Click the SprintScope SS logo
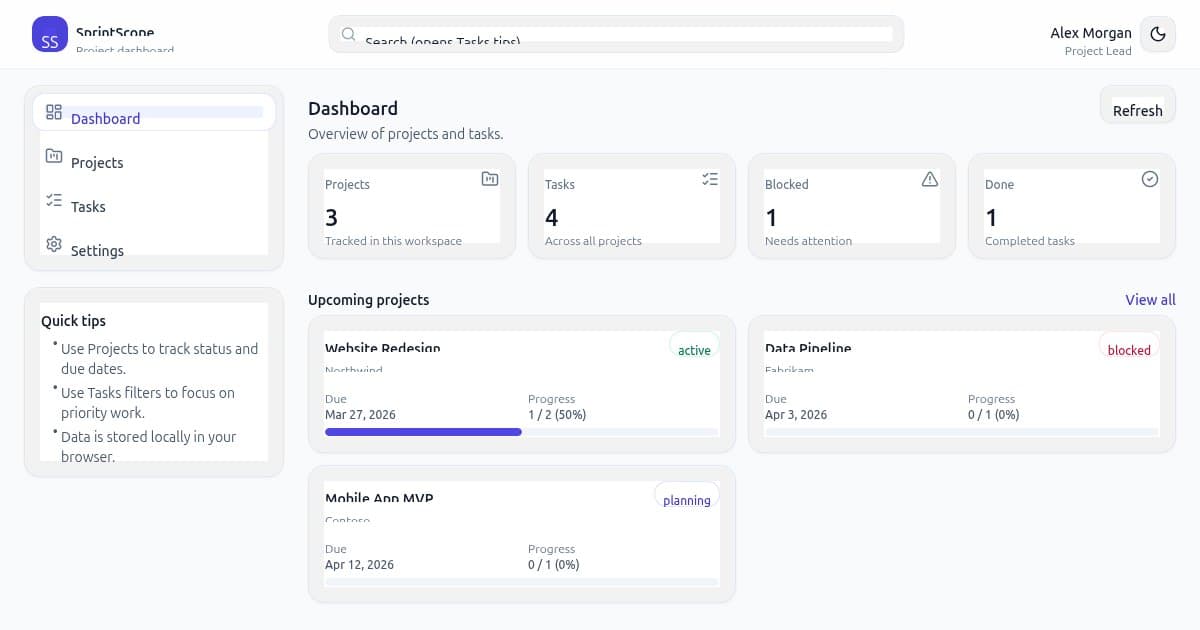The width and height of the screenshot is (1200, 630). tap(50, 34)
